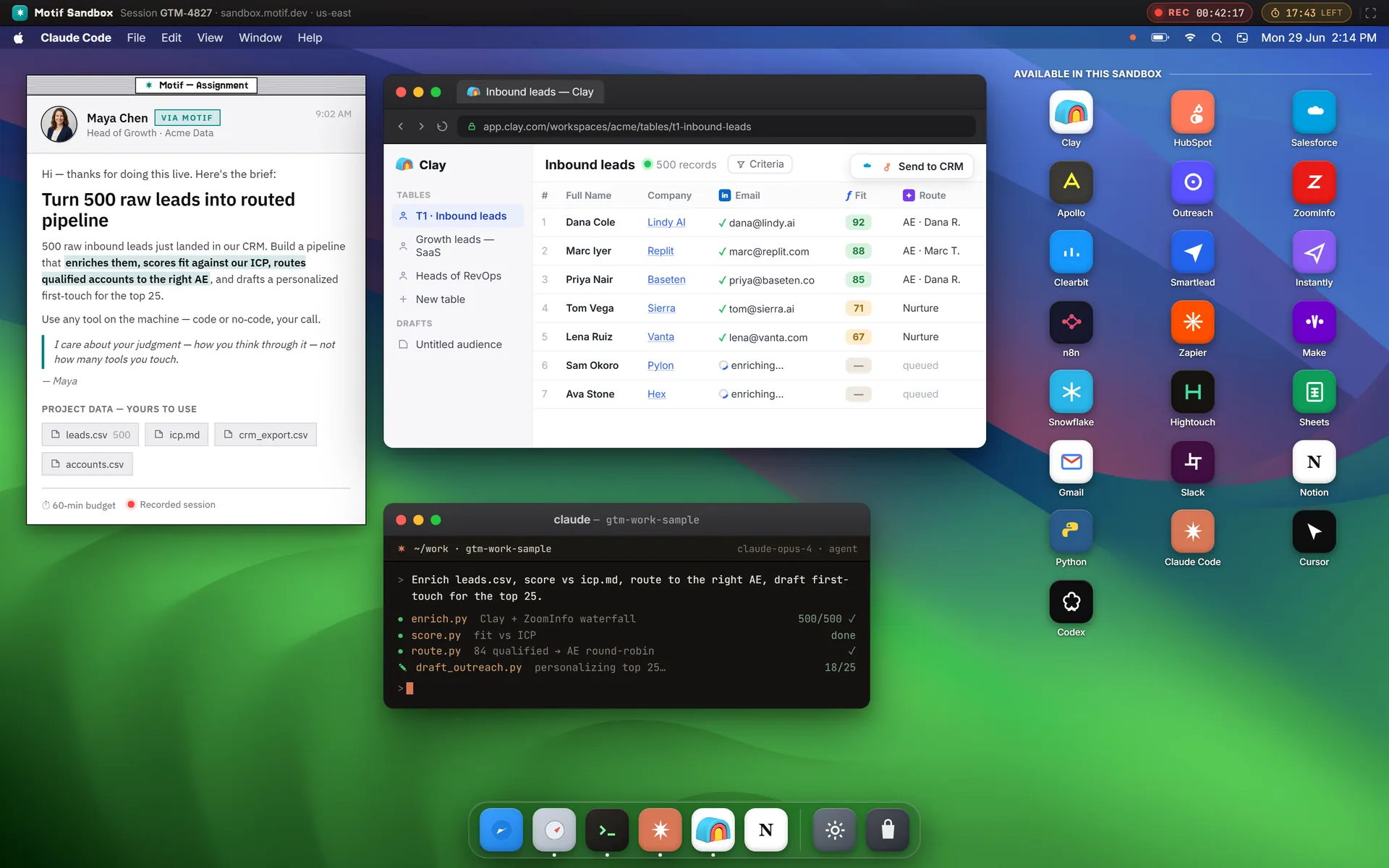Toggle fullscreen in the Motif Sandbox bar
1389x868 pixels.
click(x=1370, y=12)
